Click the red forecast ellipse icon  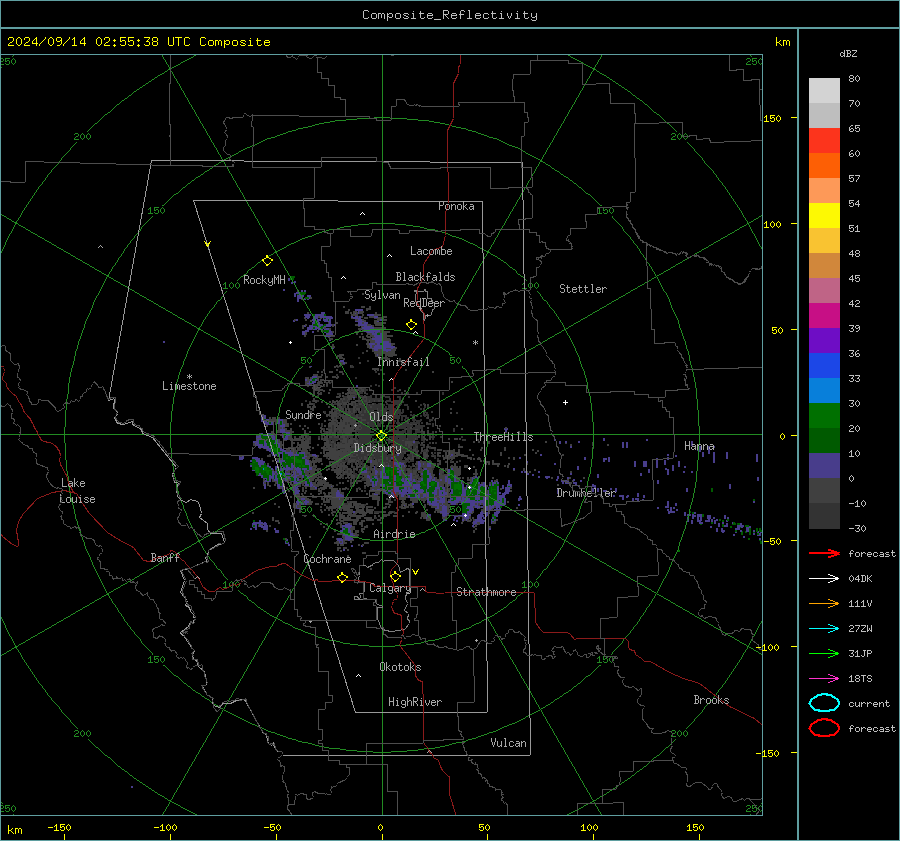pos(824,728)
